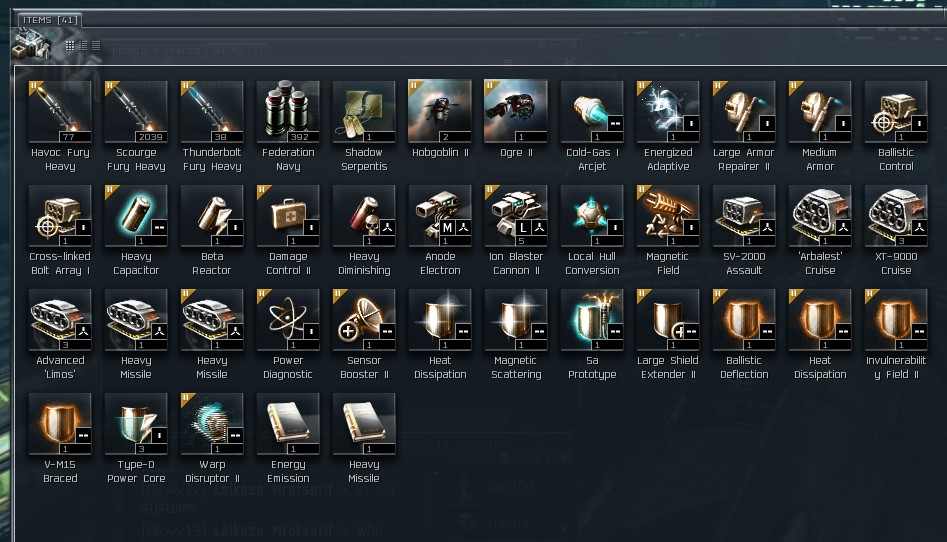Viewport: 947px width, 542px height.
Task: Click the Cold-Gas I Arcjet thruster icon
Action: coord(592,112)
